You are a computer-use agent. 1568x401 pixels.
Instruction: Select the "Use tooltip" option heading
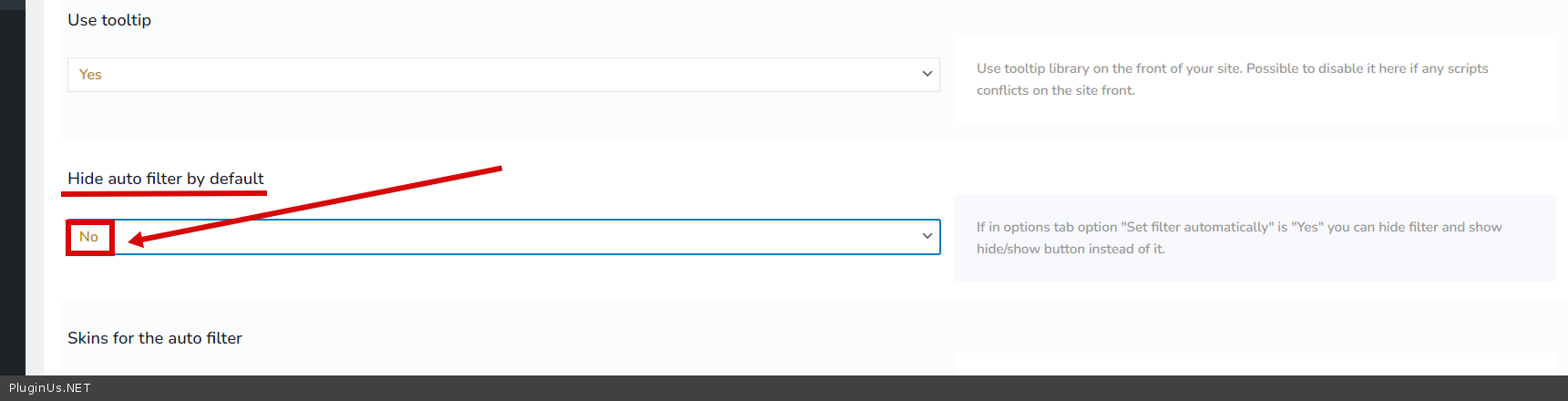(109, 20)
